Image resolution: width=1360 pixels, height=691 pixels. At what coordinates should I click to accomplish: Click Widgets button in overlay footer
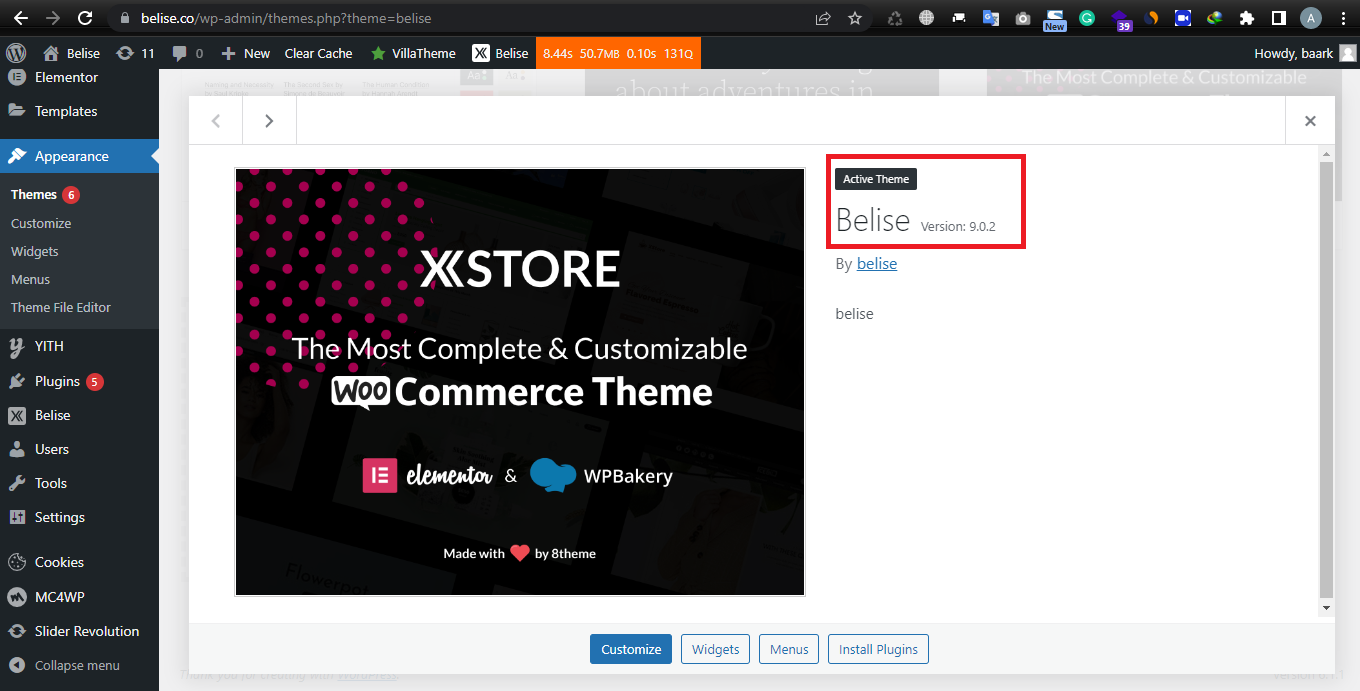[x=716, y=649]
